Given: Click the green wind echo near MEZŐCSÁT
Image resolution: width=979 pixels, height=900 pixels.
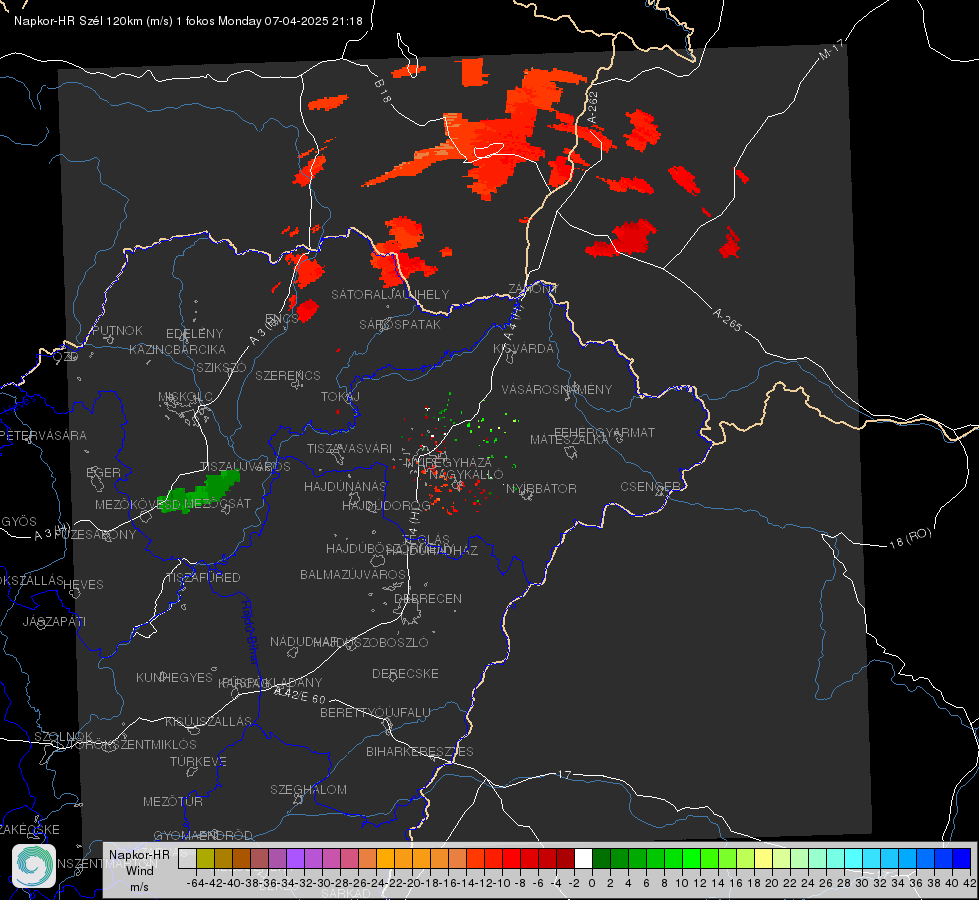Looking at the screenshot, I should (x=199, y=492).
